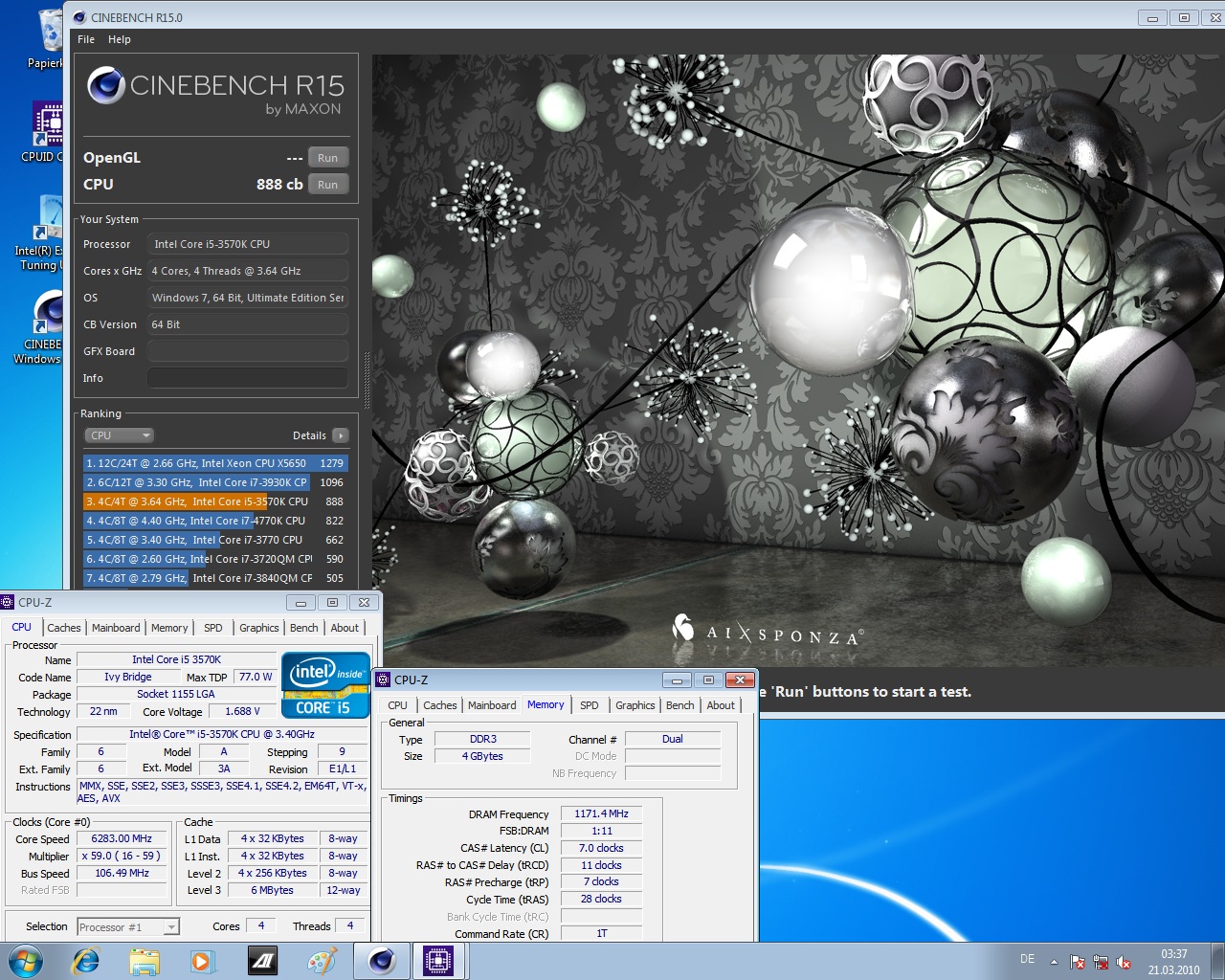The image size is (1225, 980).
Task: Click the left CPU-Z window title icon
Action: pos(8,602)
